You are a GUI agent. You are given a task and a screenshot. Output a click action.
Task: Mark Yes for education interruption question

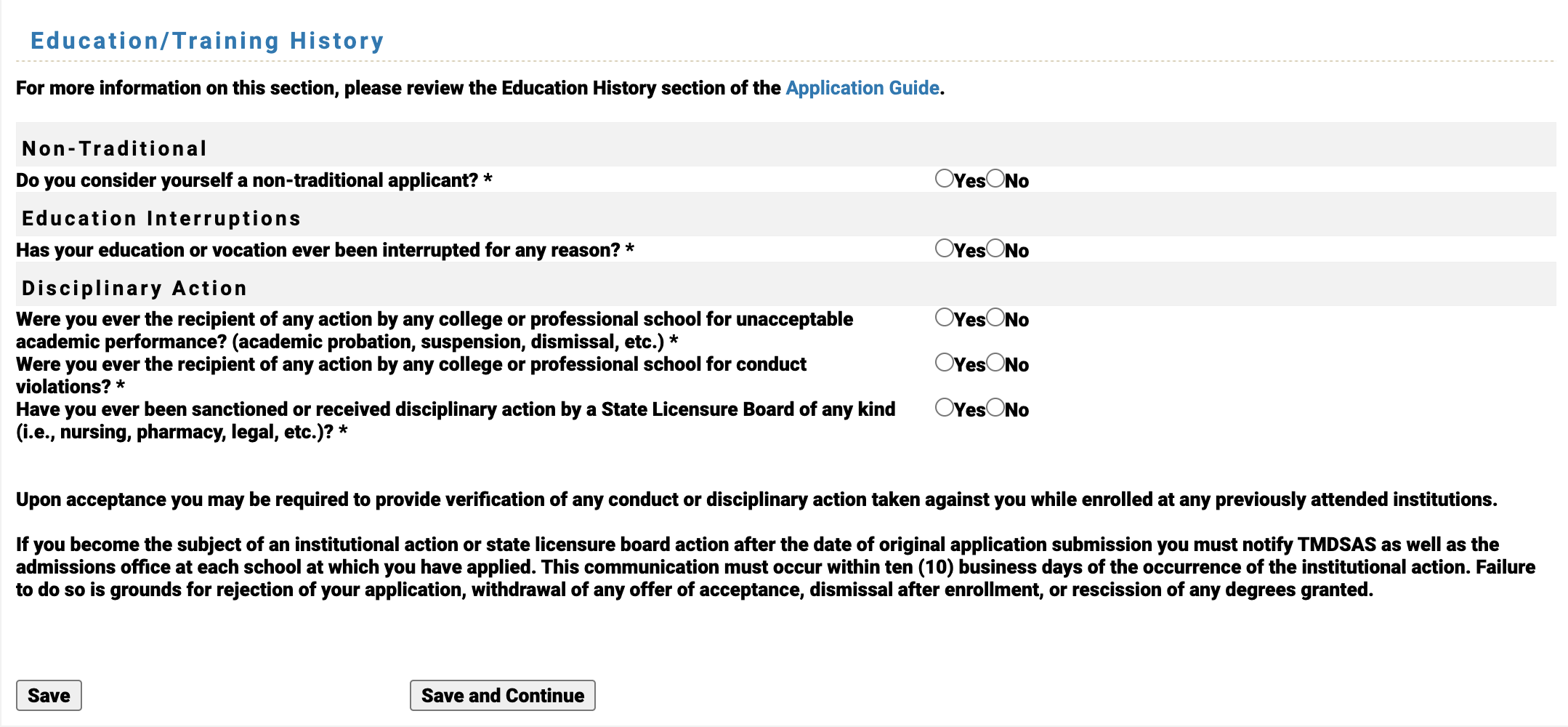pos(943,249)
